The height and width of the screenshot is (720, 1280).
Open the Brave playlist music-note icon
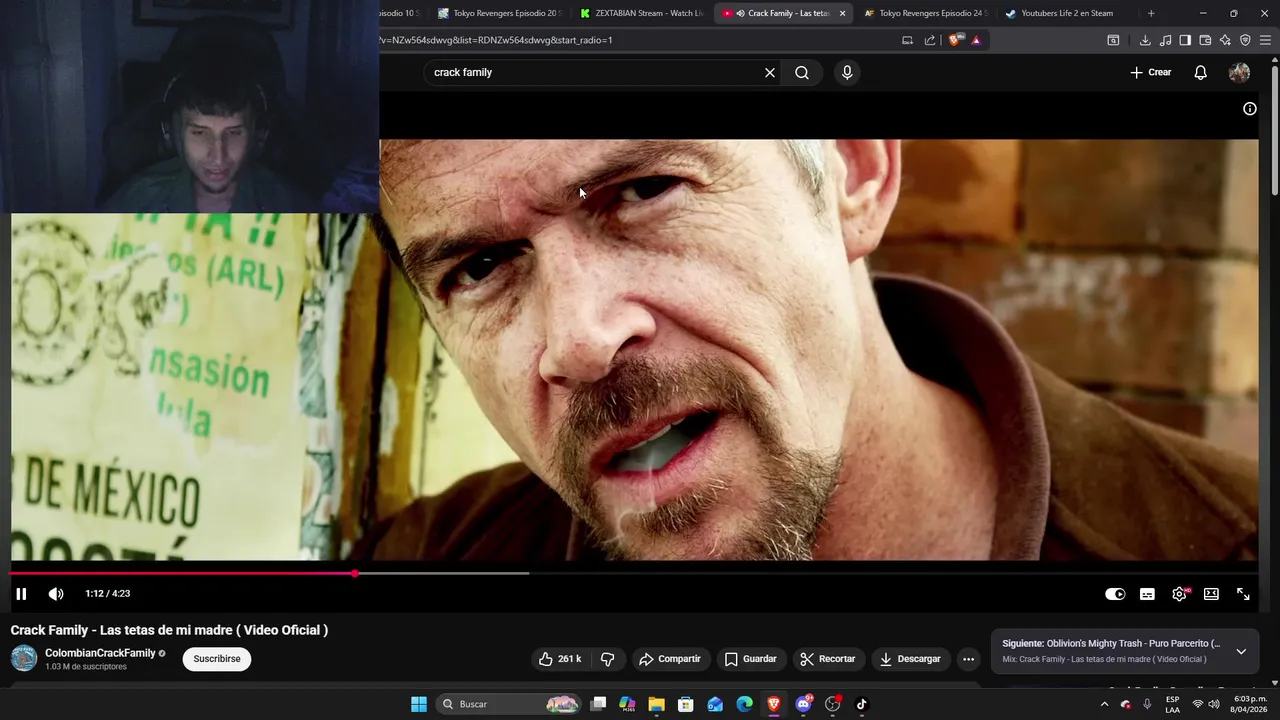pos(1165,40)
